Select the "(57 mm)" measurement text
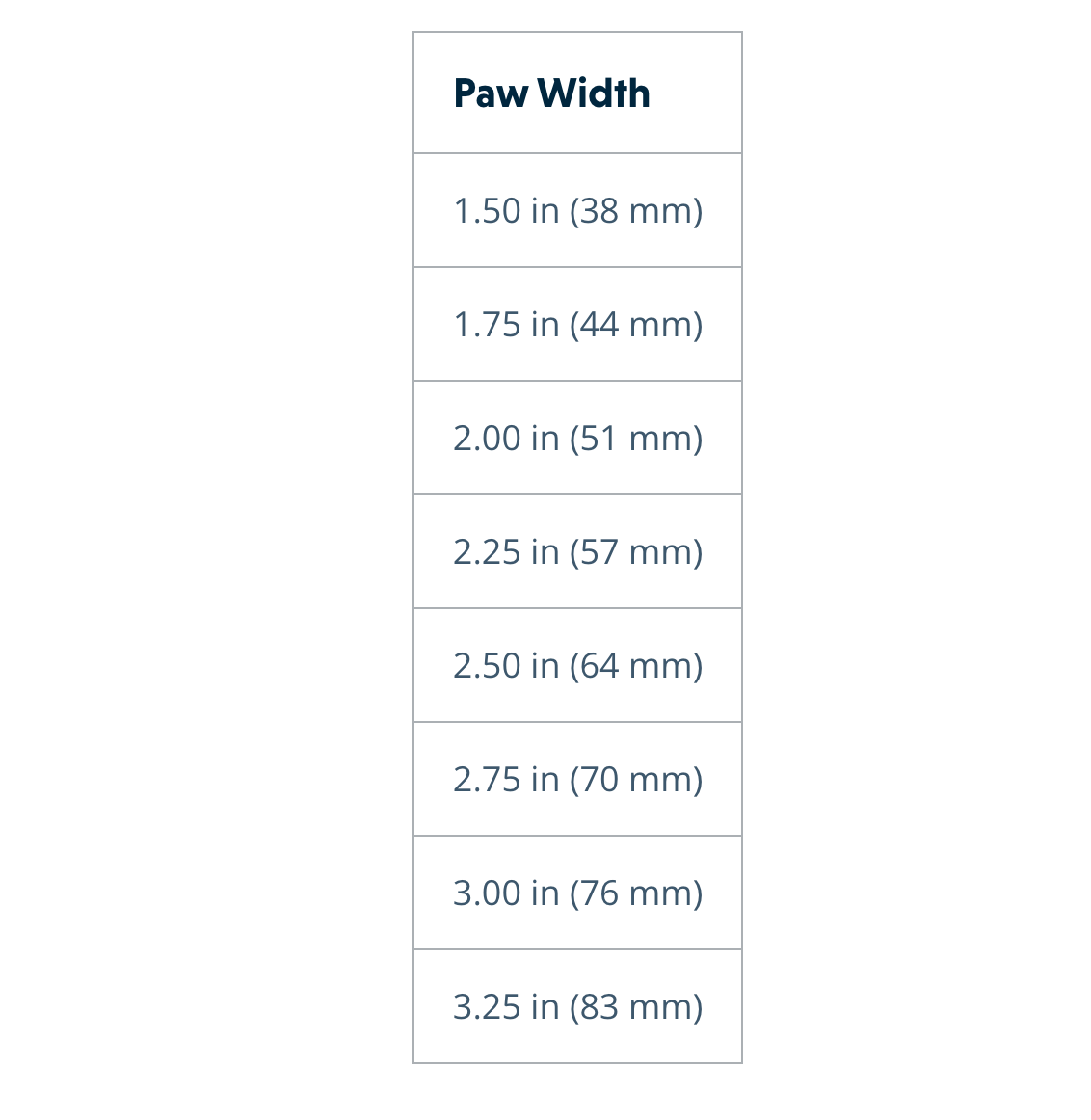The width and height of the screenshot is (1091, 1120). click(x=636, y=552)
